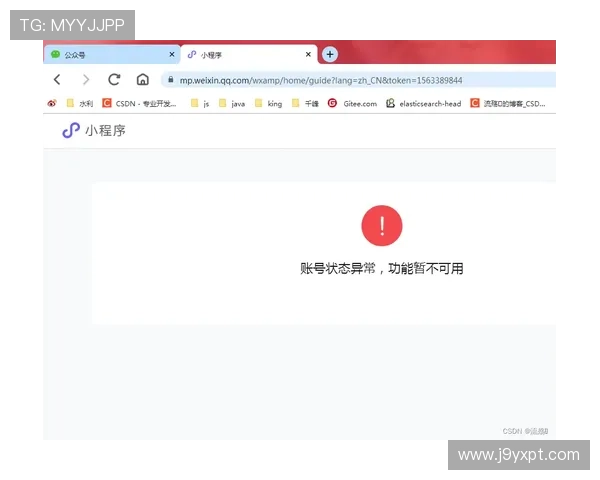Click the lock icon in address bar
The height and width of the screenshot is (480, 600).
171,80
